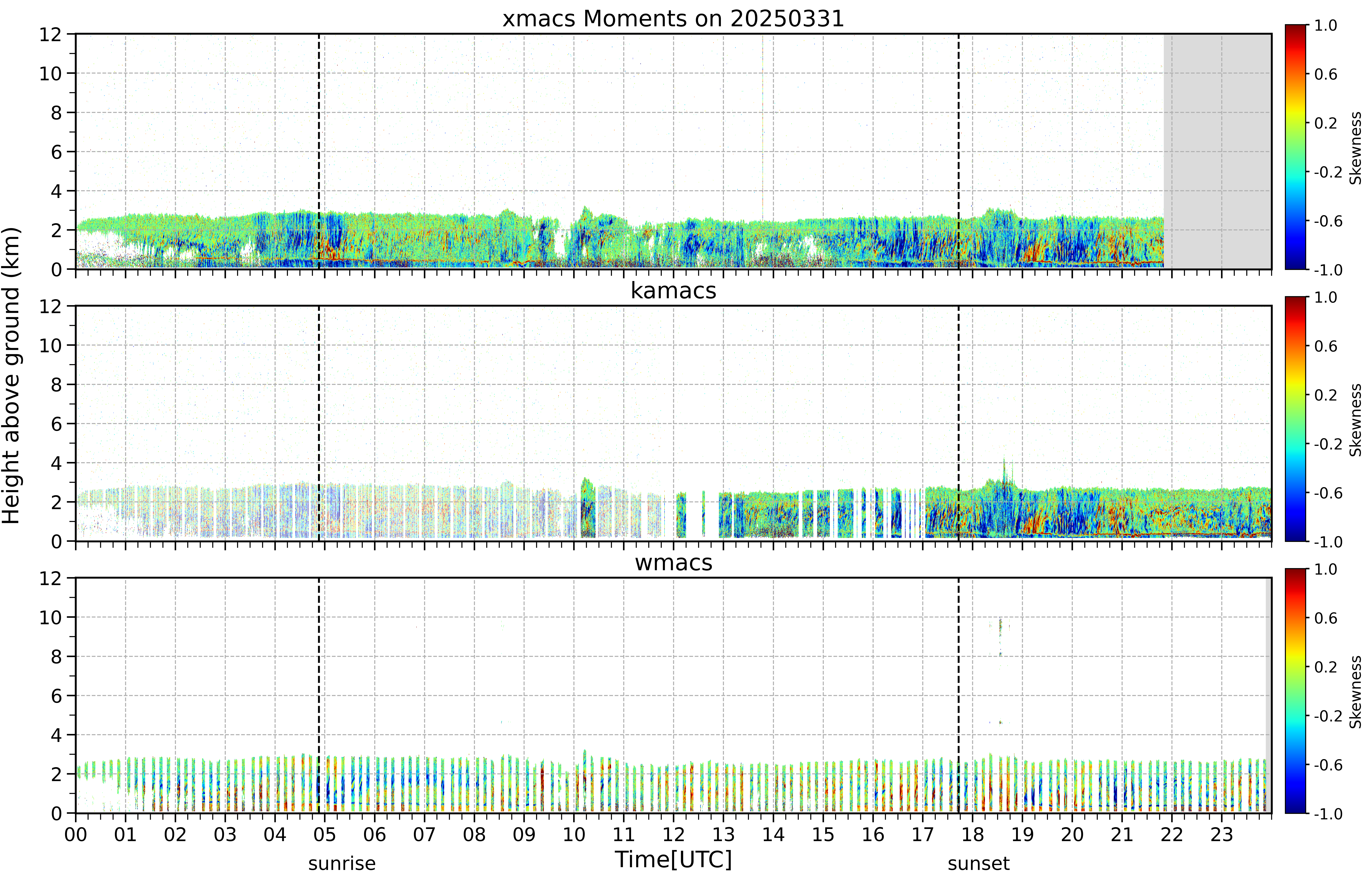Viewport: 1372px width, 883px height.
Task: Click the wmacs panel skewness colorbar
Action: coord(1295,691)
